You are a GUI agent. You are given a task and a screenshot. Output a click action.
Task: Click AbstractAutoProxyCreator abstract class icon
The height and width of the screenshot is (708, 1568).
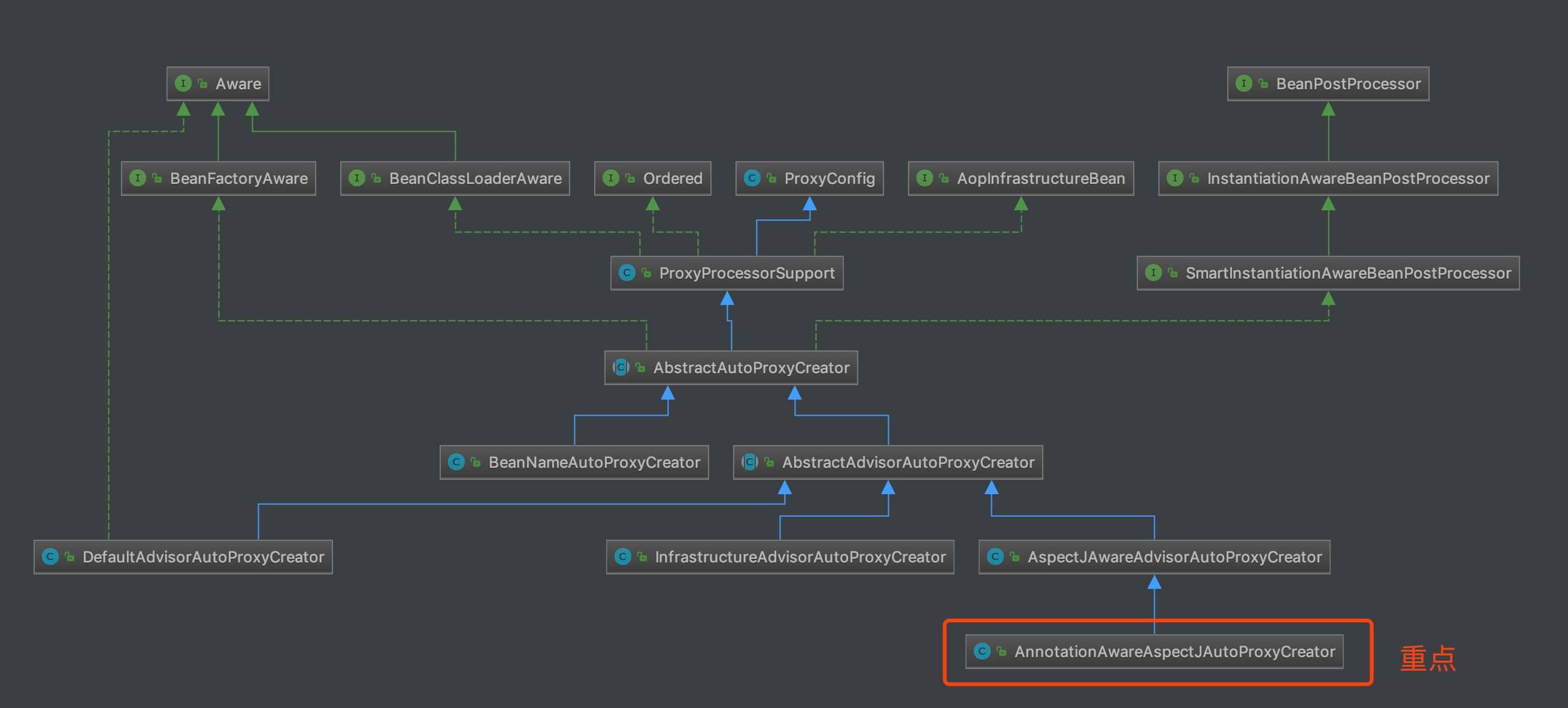(x=621, y=367)
